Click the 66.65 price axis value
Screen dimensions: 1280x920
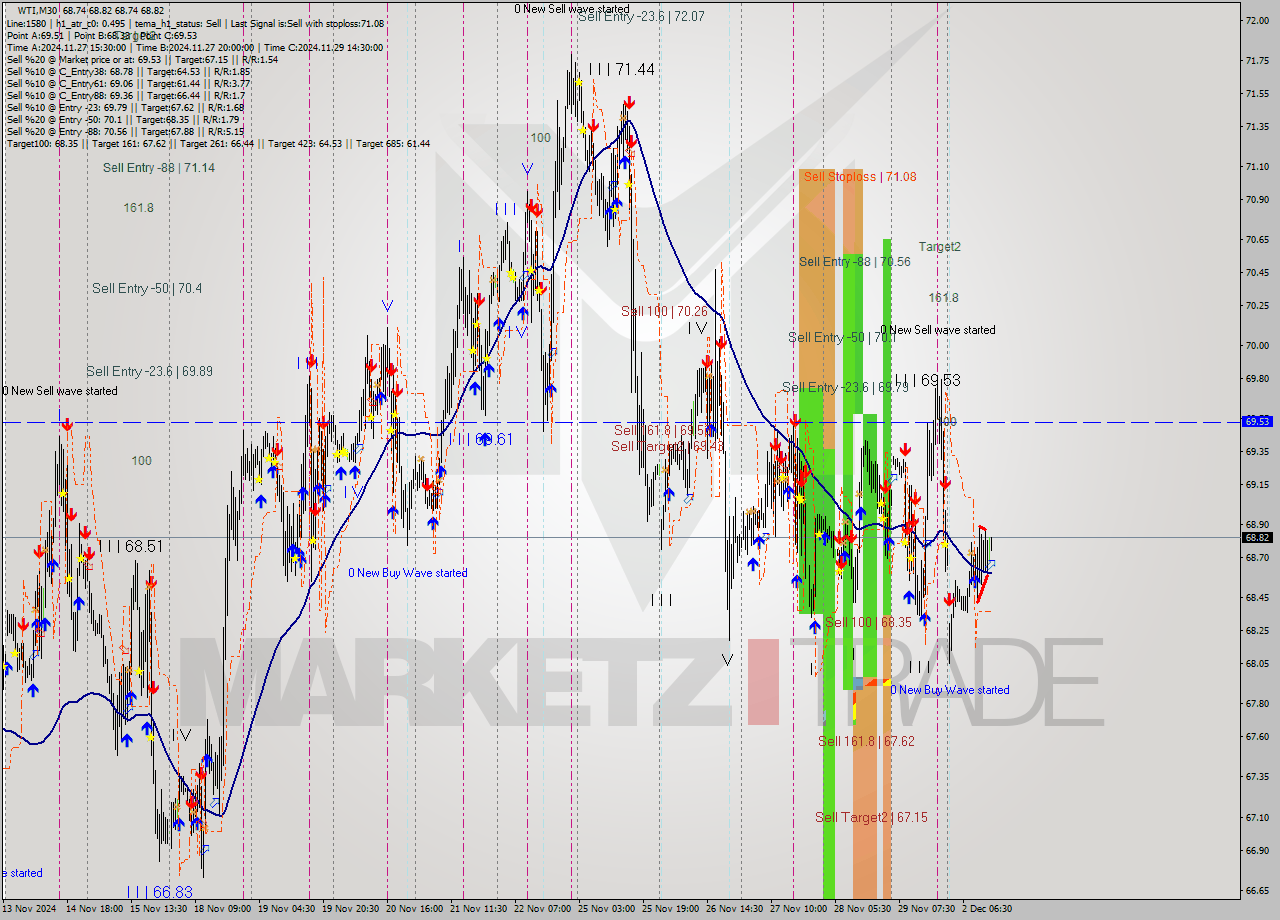[x=1257, y=890]
